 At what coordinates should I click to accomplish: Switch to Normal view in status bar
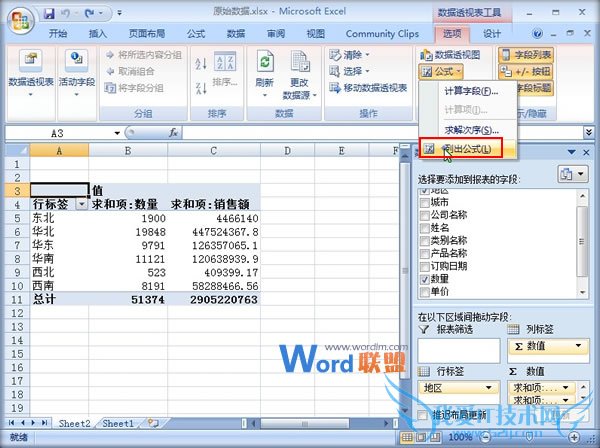coord(407,437)
